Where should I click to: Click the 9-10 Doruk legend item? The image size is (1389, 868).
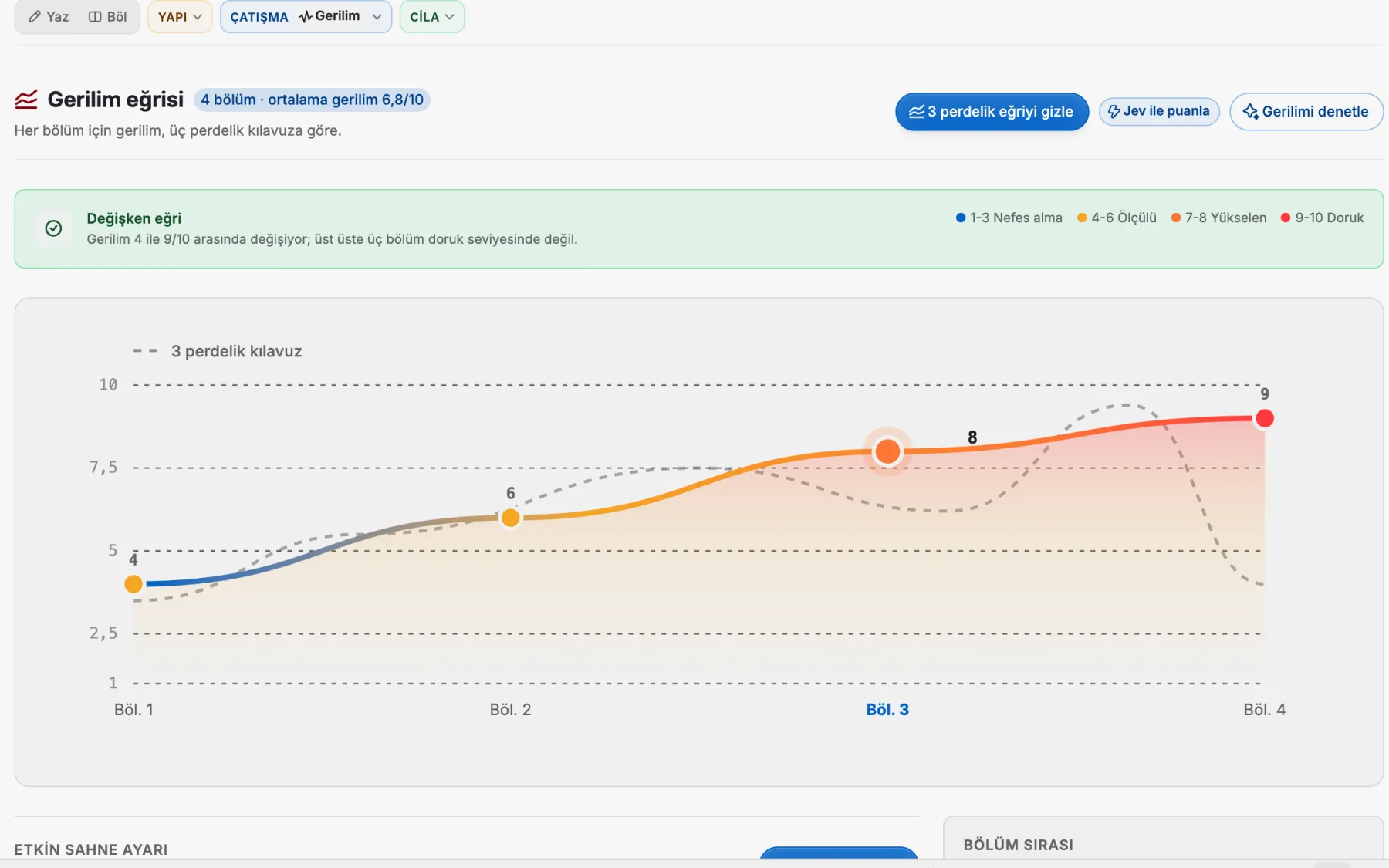1322,218
